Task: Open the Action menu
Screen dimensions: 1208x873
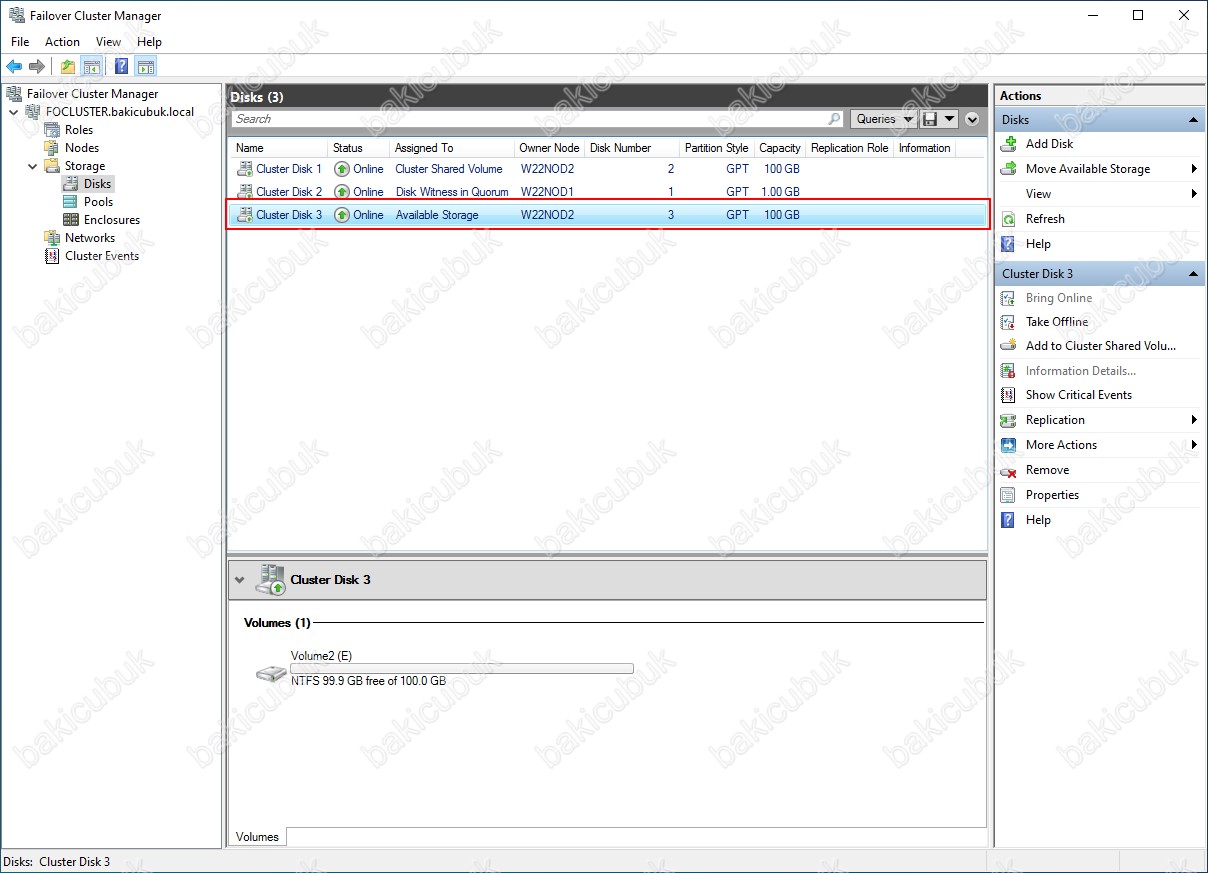Action: click(62, 42)
